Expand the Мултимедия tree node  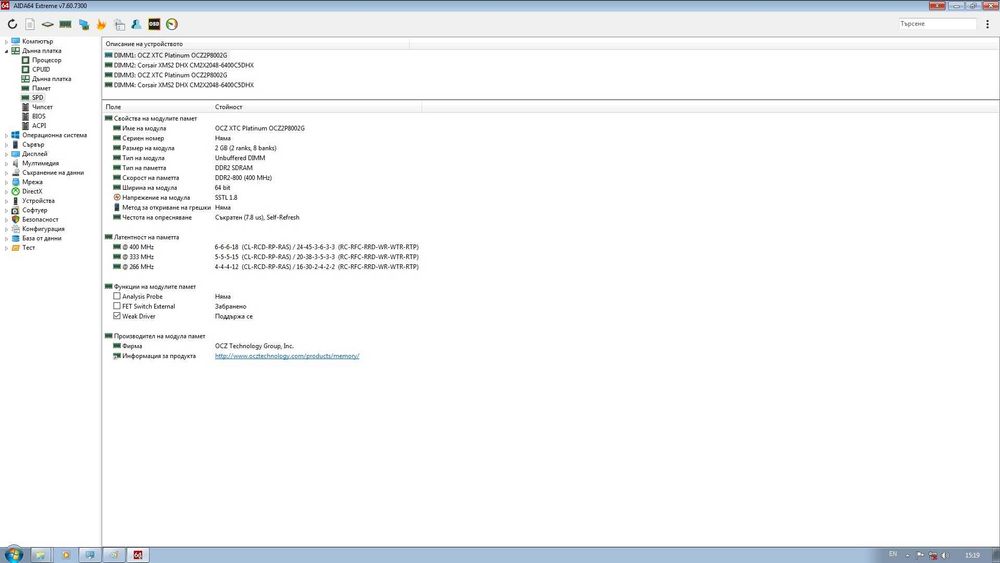(x=6, y=163)
